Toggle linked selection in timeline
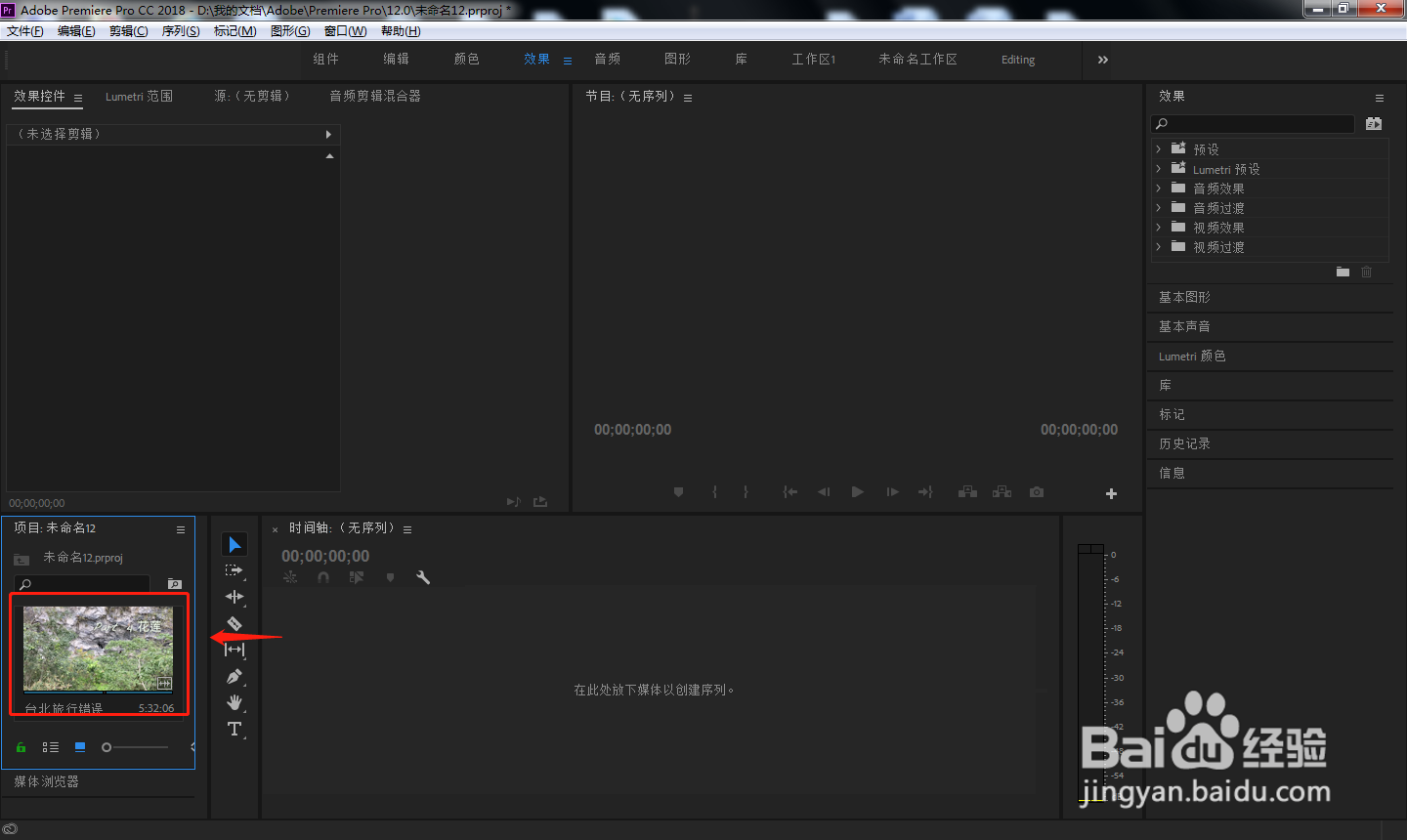This screenshot has width=1407, height=840. pyautogui.click(x=357, y=577)
